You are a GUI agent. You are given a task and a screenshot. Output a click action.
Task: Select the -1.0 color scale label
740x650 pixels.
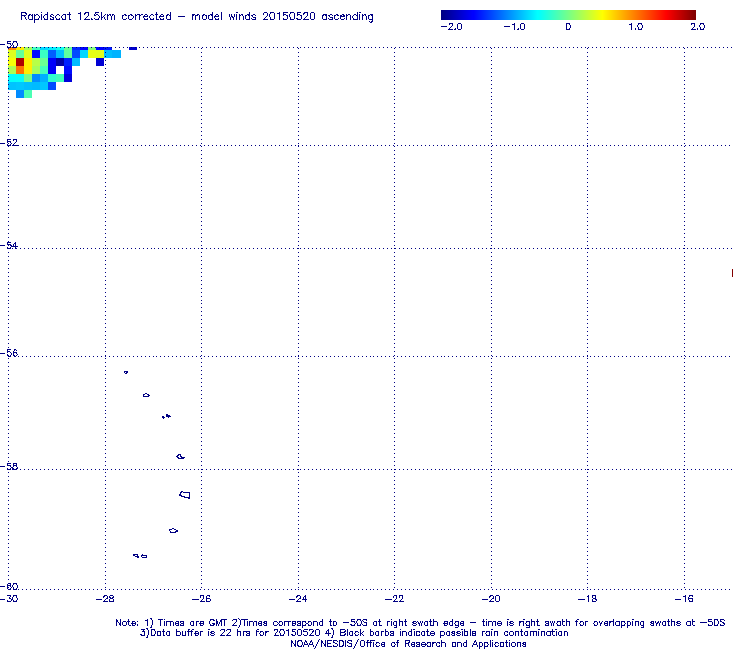[x=514, y=27]
